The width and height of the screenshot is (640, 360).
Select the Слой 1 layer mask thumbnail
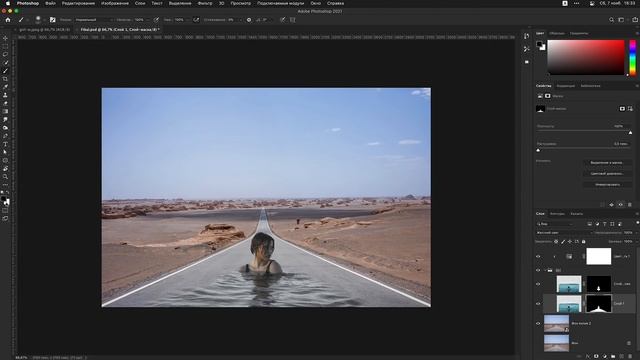click(x=599, y=304)
